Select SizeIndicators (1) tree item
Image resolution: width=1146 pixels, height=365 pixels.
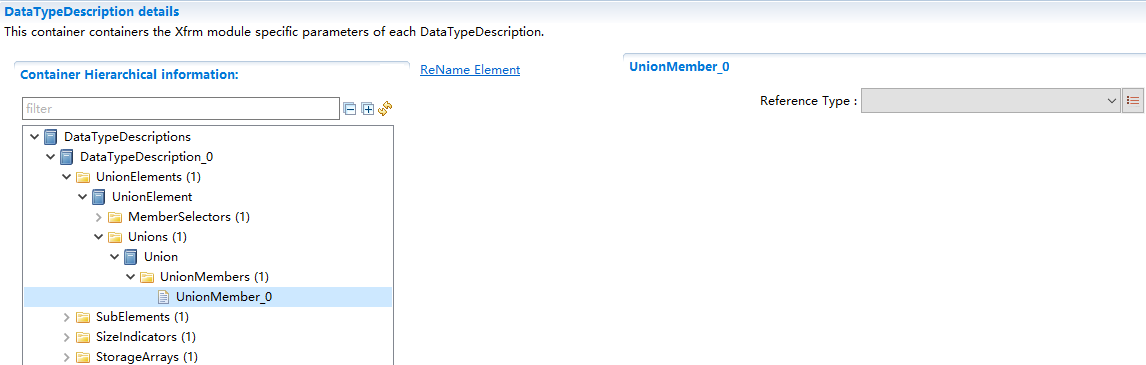pos(145,337)
